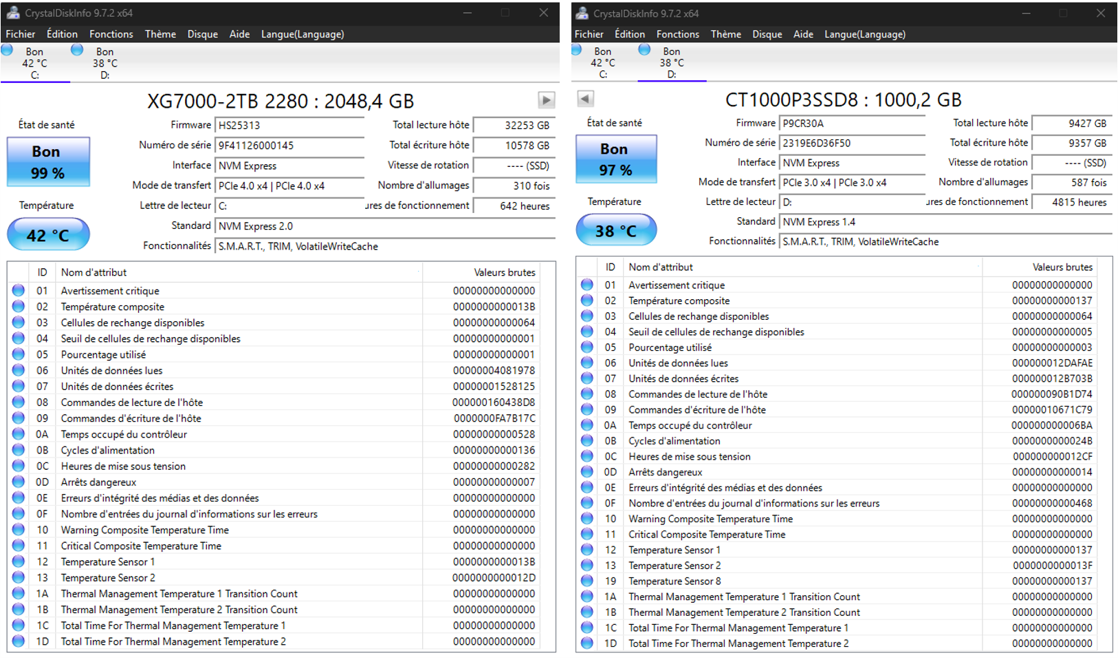The image size is (1118, 658).
Task: Click serial number field 2319E6D36F50
Action: click(x=852, y=143)
